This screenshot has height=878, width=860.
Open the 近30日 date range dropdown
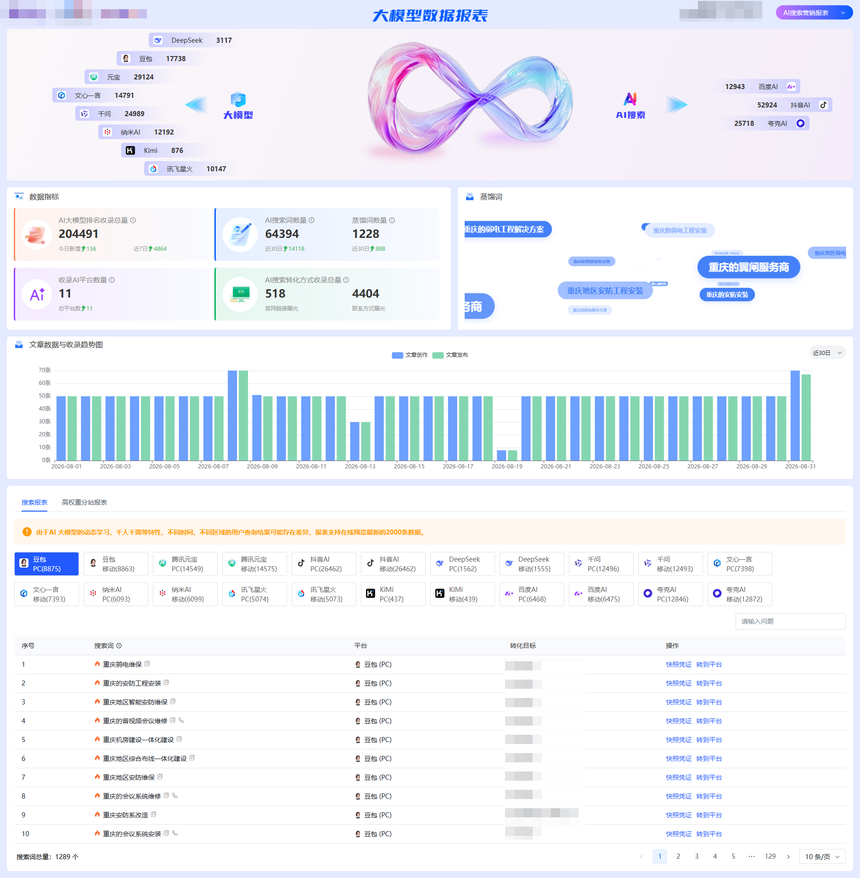click(828, 353)
